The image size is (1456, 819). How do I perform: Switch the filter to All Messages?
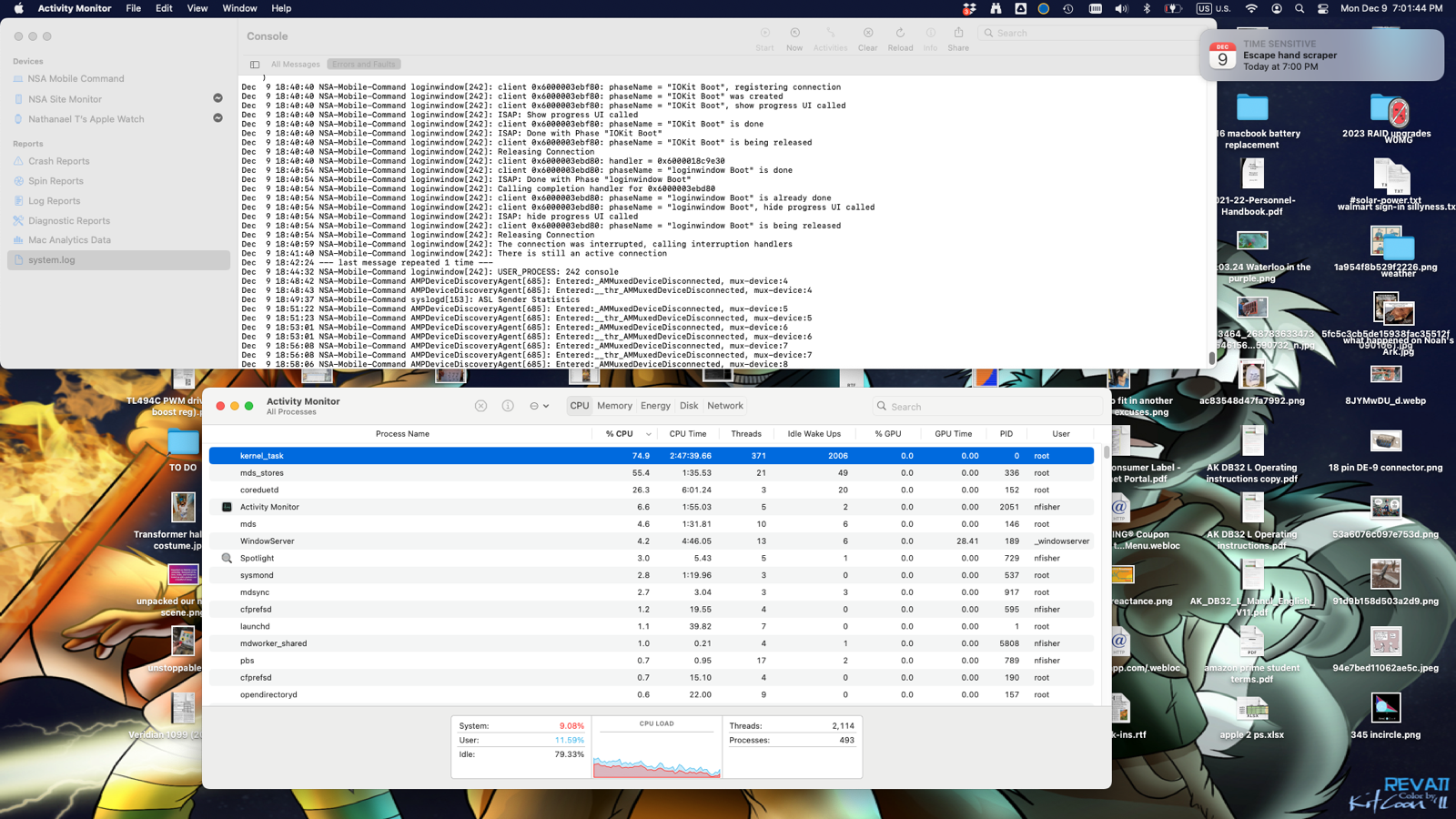295,65
